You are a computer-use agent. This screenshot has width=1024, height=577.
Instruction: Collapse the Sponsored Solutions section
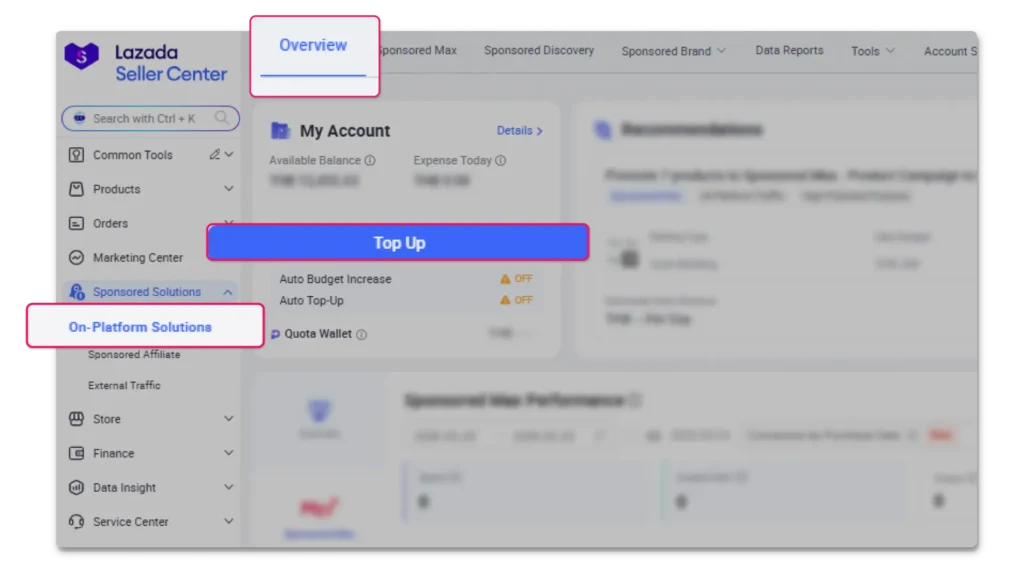[228, 292]
